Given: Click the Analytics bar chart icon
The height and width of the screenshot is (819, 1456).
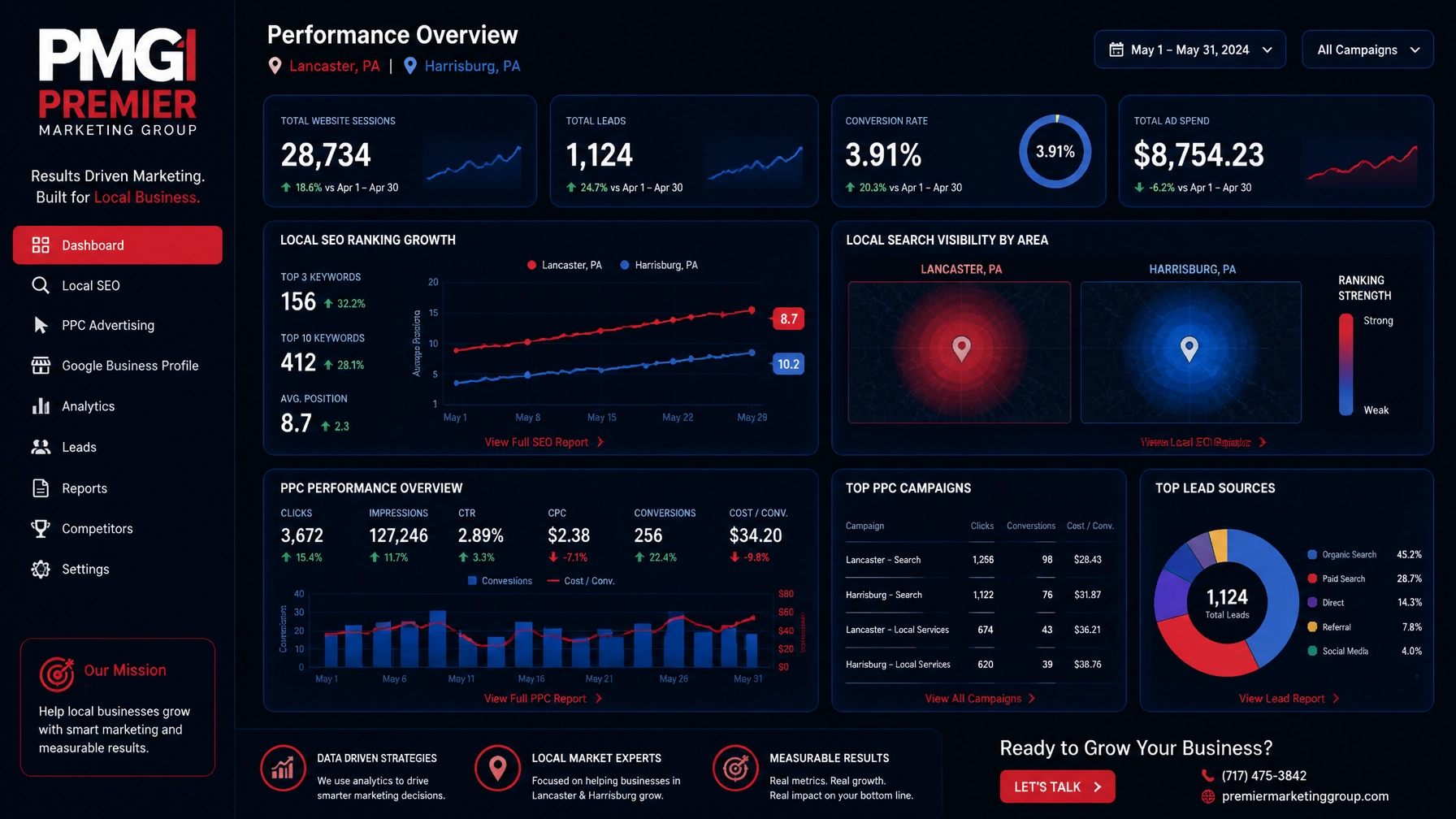Looking at the screenshot, I should (41, 405).
